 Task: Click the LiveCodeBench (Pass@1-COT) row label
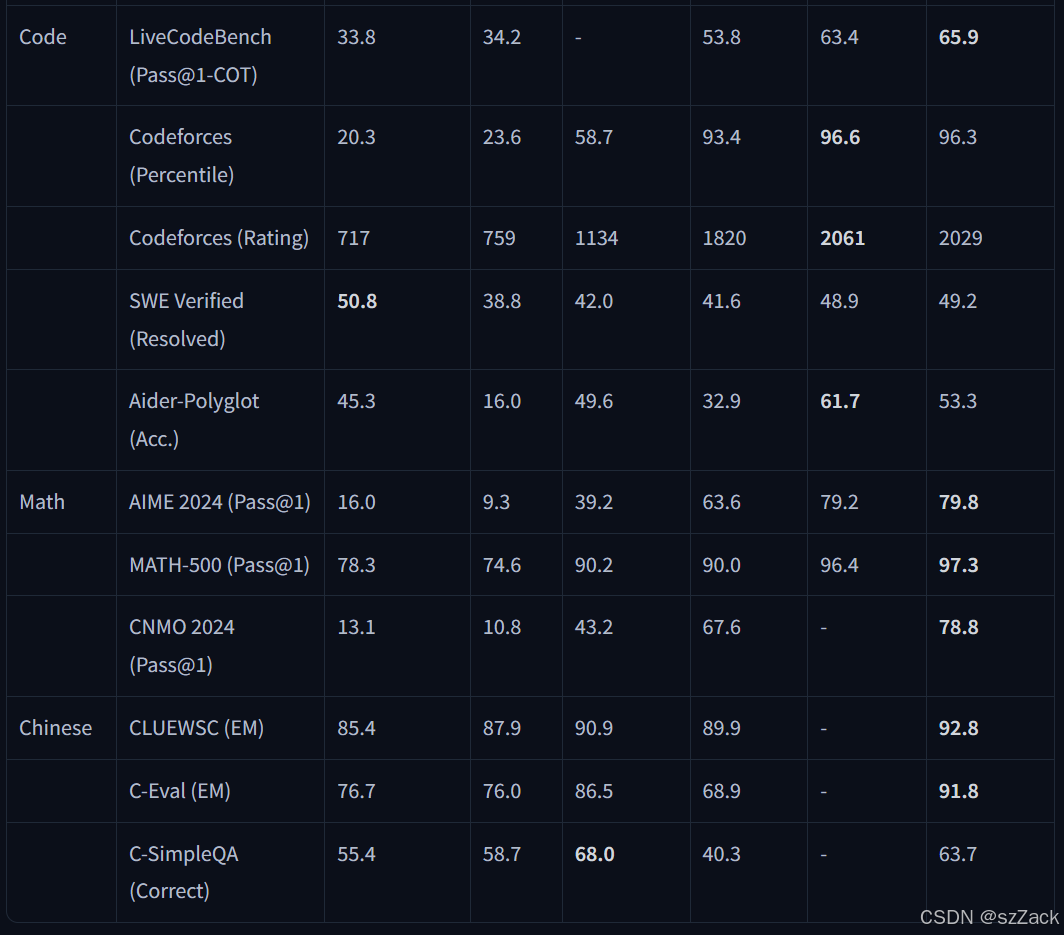click(x=200, y=56)
